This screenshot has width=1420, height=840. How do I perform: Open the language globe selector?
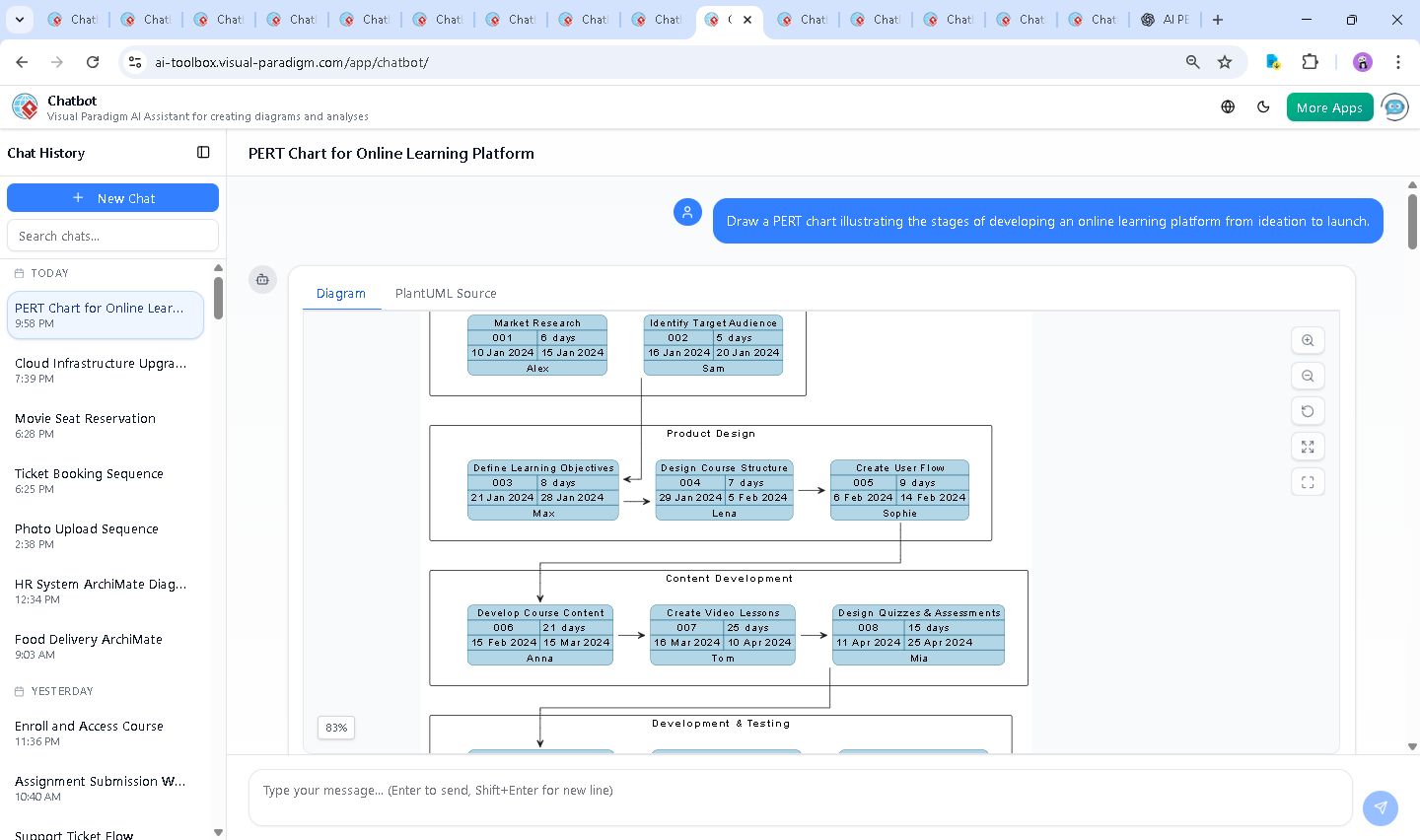[1228, 106]
